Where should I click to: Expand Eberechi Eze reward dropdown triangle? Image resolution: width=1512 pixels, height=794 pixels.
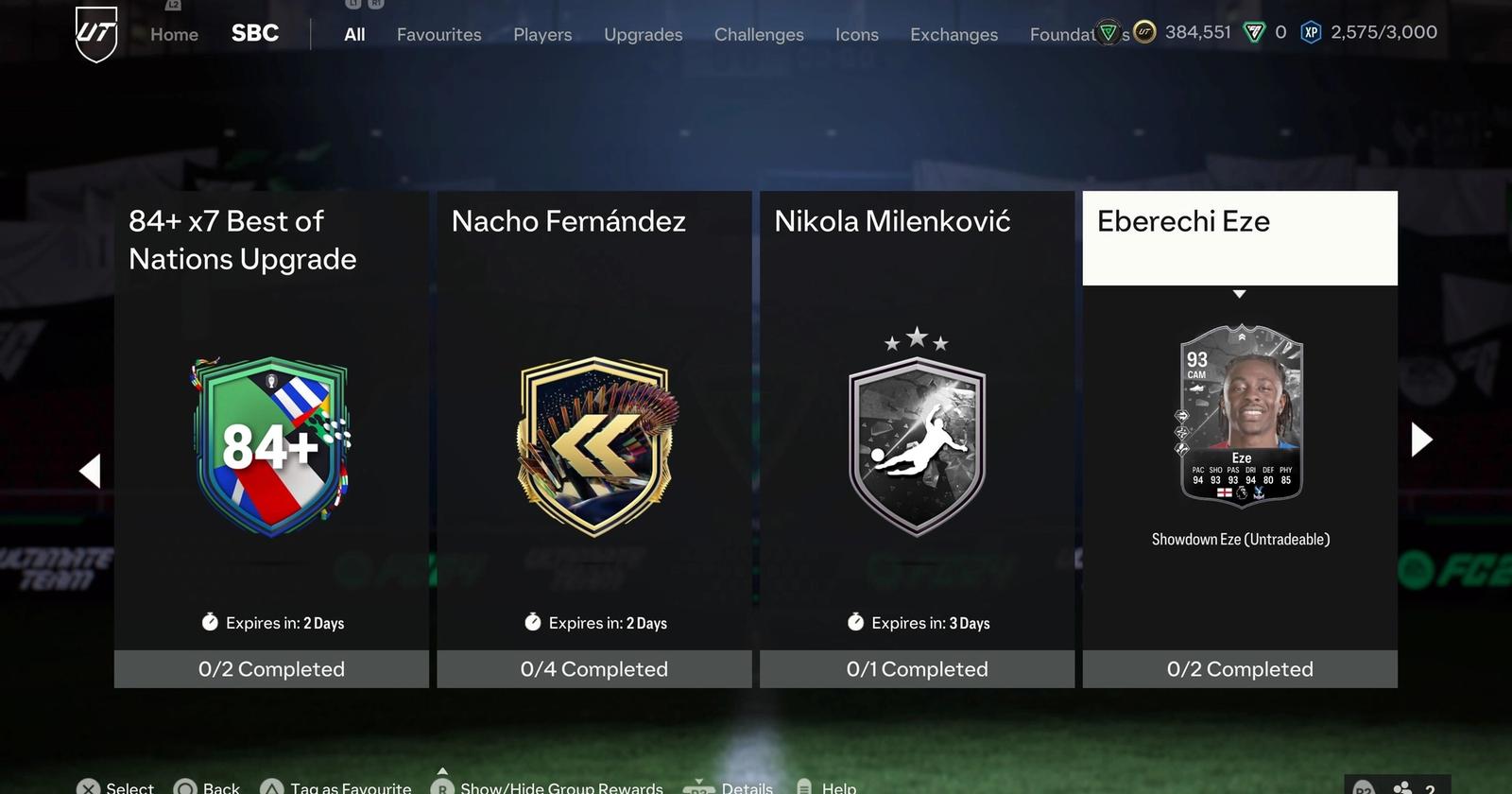pos(1240,295)
